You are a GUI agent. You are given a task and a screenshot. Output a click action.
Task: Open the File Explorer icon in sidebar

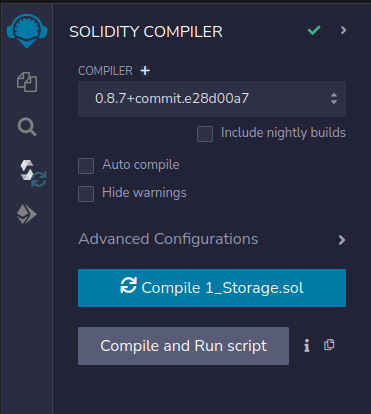[x=27, y=82]
